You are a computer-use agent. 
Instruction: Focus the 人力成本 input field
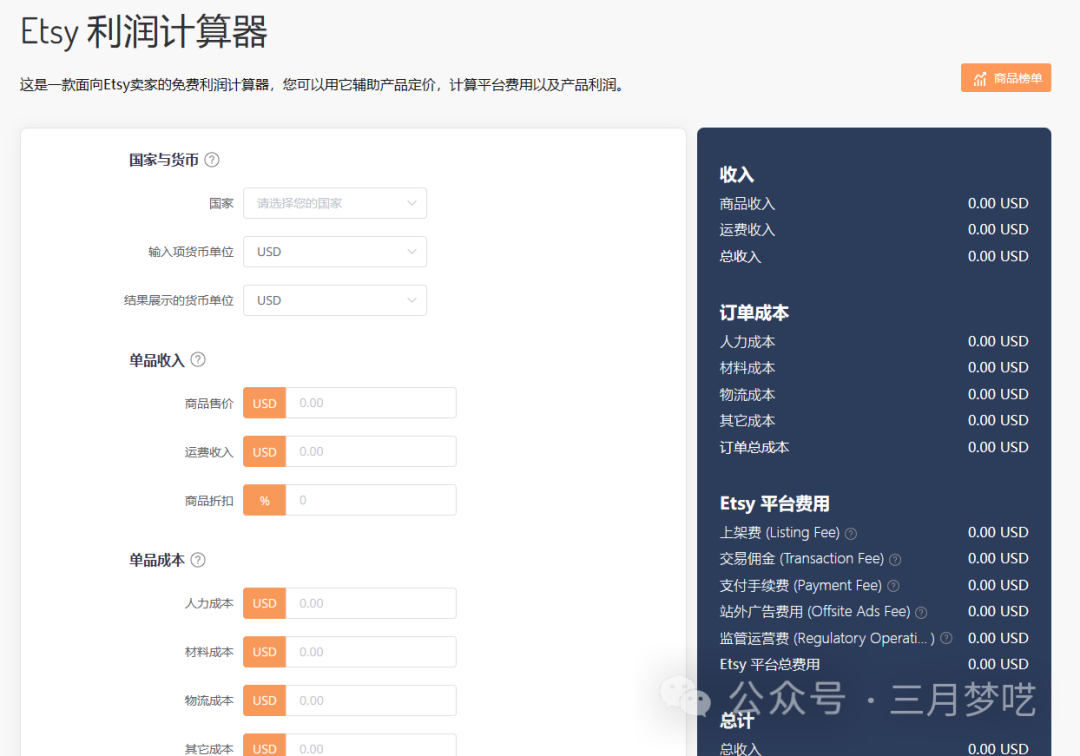pos(371,603)
